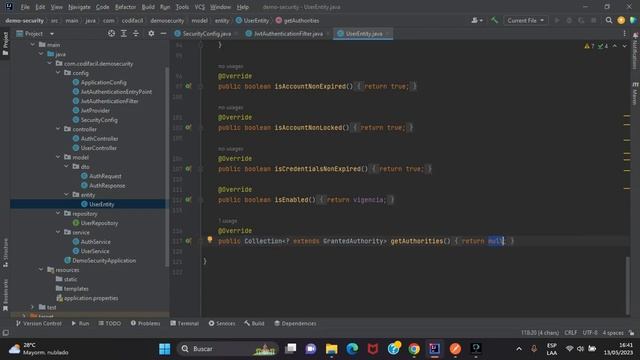Click the Search Everywhere magnifier
The width and height of the screenshot is (640, 360).
[x=609, y=20]
